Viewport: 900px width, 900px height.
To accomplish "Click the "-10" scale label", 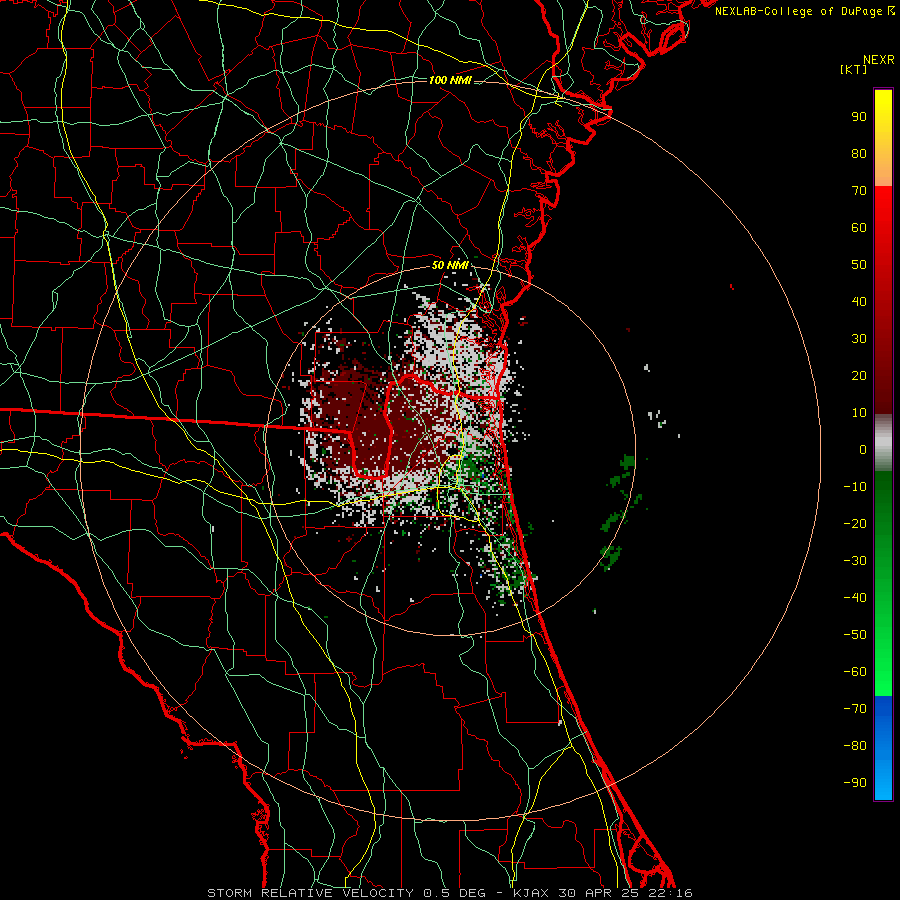I will [855, 487].
